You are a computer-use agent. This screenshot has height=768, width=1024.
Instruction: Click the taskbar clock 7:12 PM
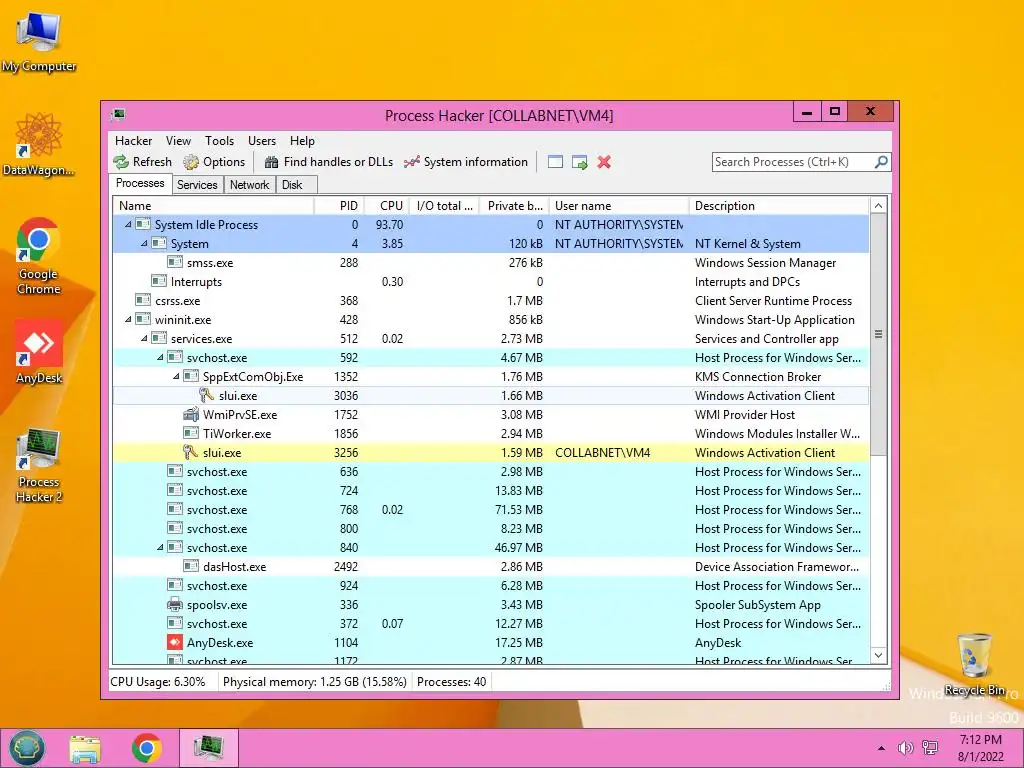click(981, 739)
